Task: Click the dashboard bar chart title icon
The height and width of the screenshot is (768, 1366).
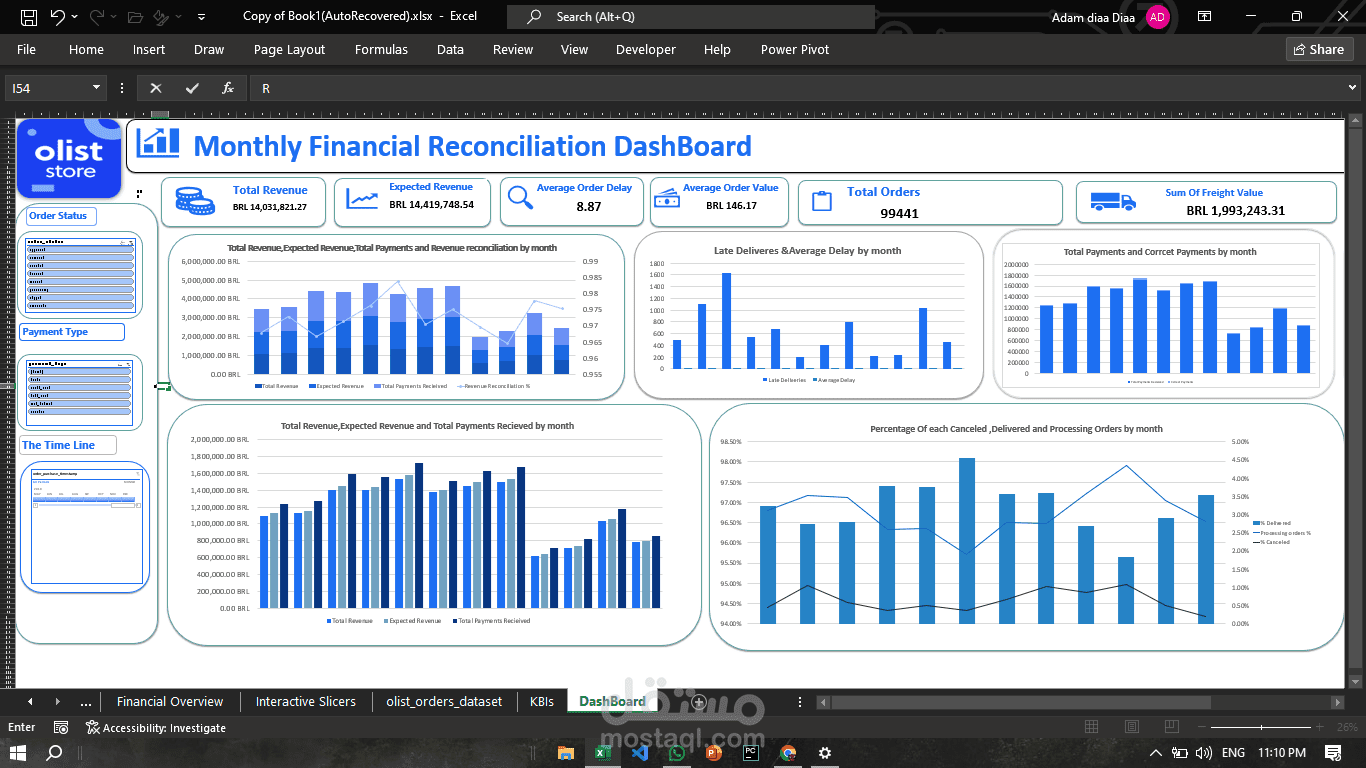Action: coord(158,142)
